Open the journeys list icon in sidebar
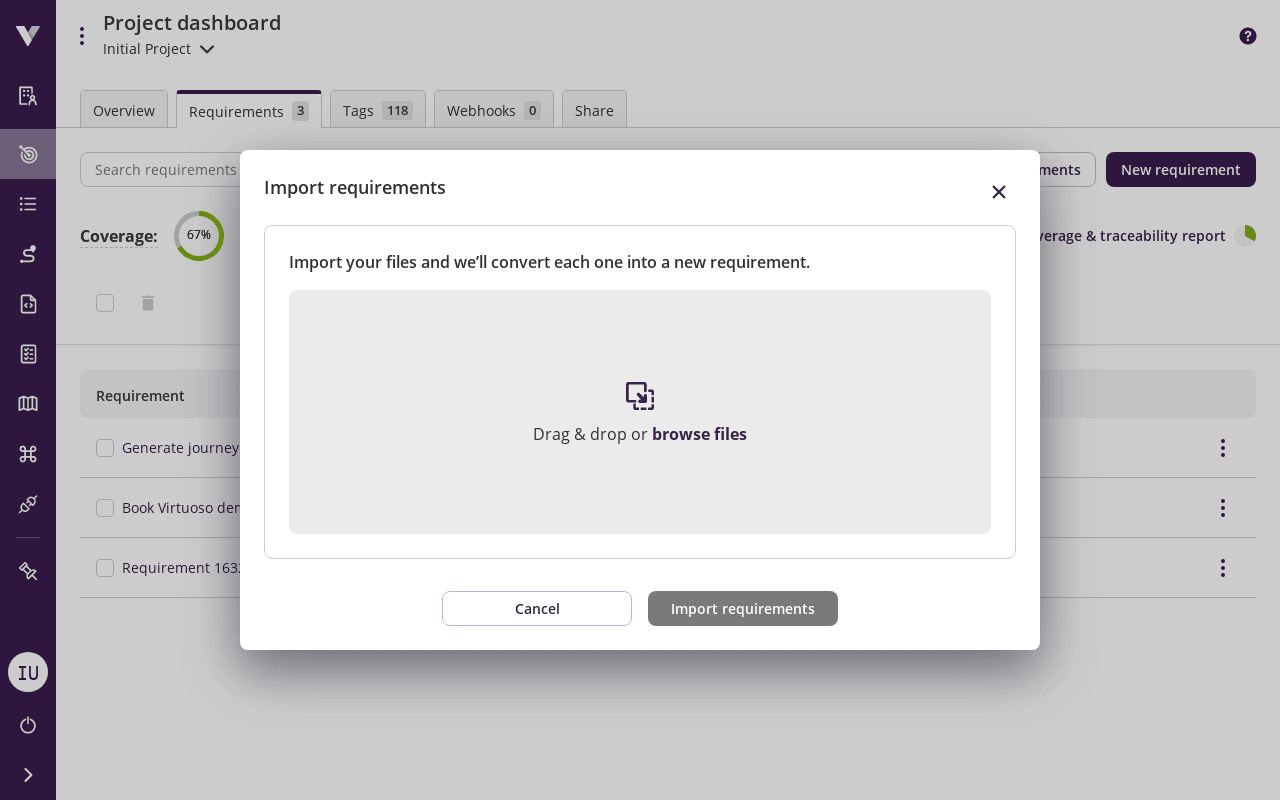Screen dimensions: 1280x800 pyautogui.click(x=27, y=204)
